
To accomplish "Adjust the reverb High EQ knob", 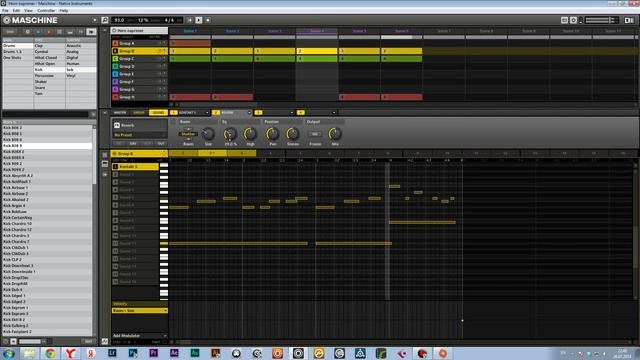I will pos(250,133).
